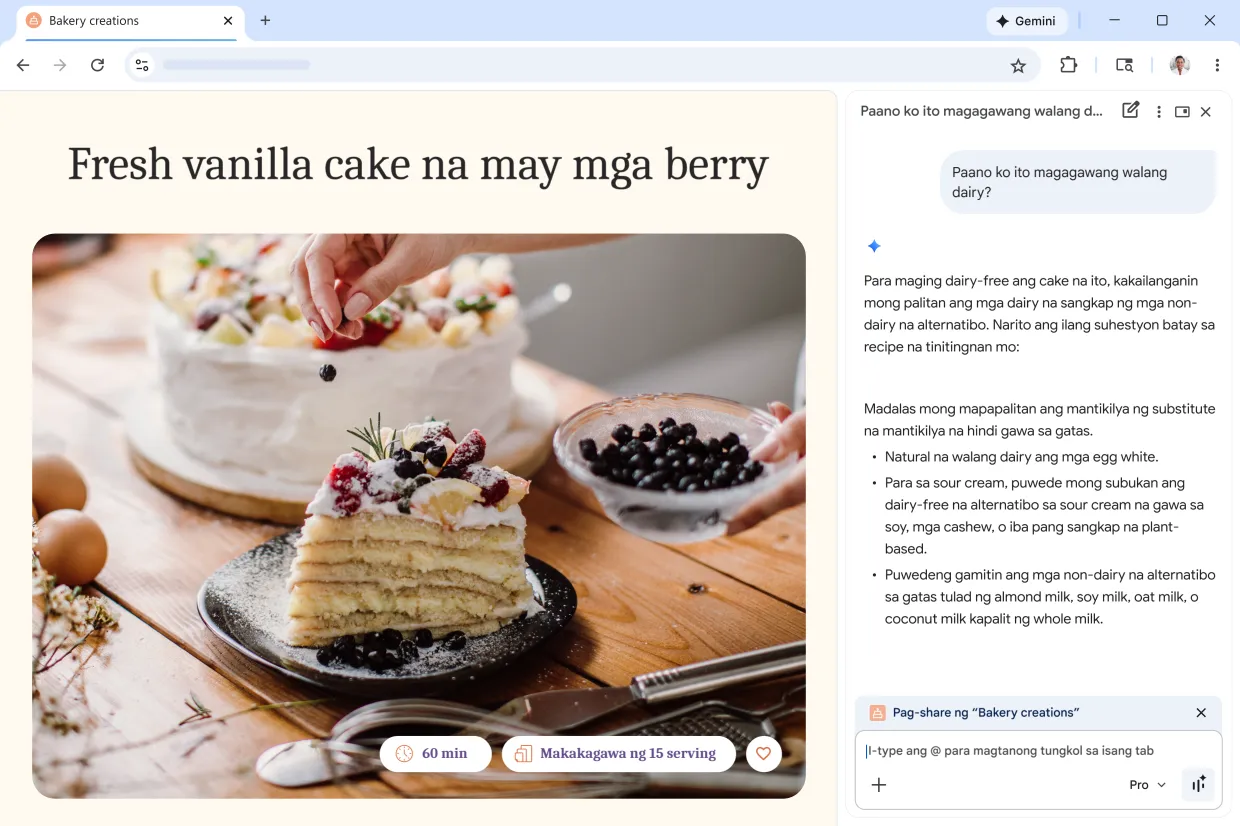This screenshot has width=1240, height=826.
Task: Click the browser back arrow
Action: 23,65
